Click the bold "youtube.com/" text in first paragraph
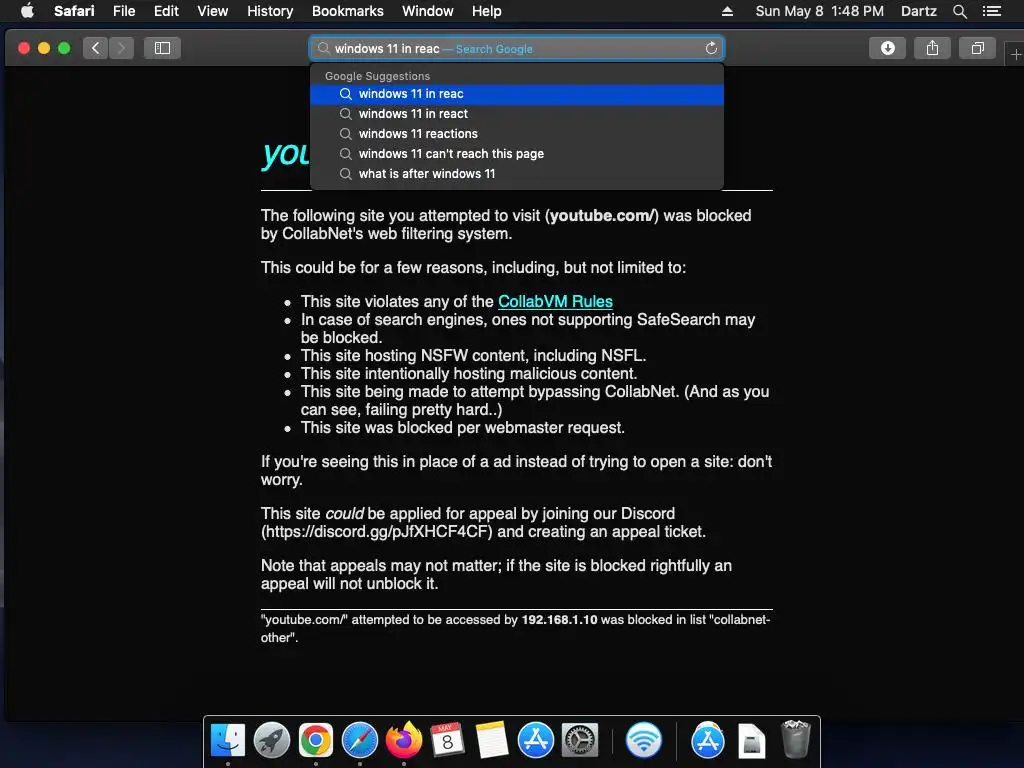 (x=601, y=216)
